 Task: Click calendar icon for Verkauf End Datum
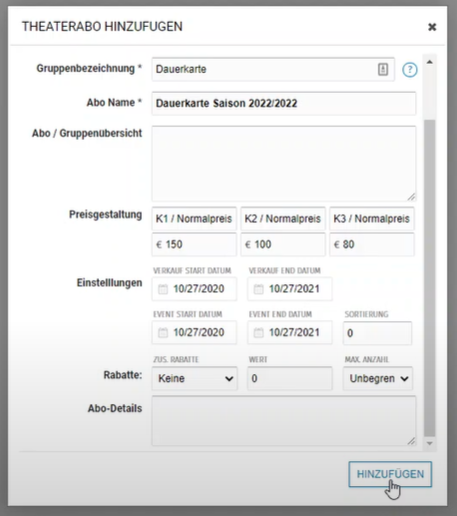click(258, 289)
